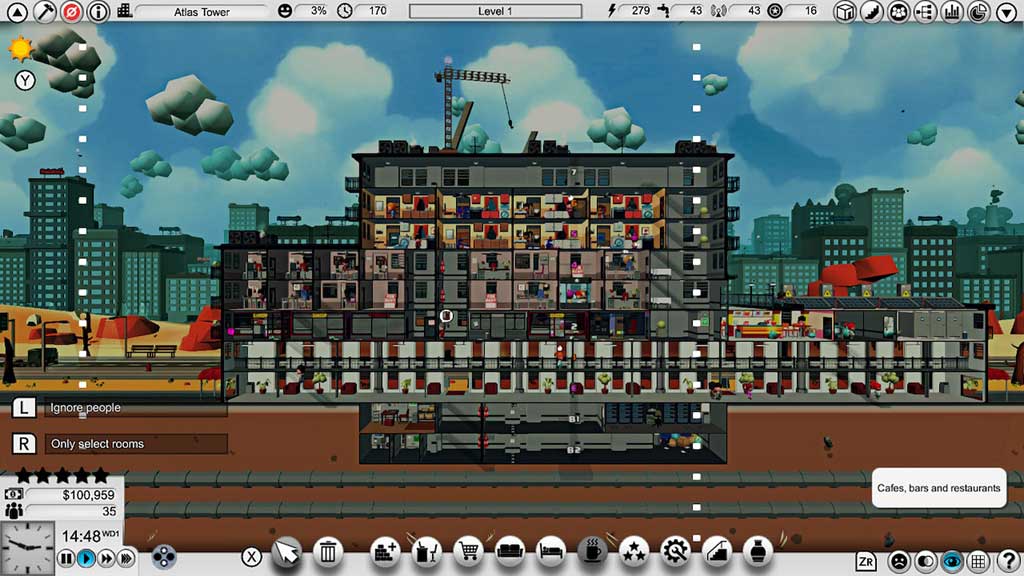Screen dimensions: 1024x576
Task: Click the red crossed-circle icon
Action: click(71, 12)
